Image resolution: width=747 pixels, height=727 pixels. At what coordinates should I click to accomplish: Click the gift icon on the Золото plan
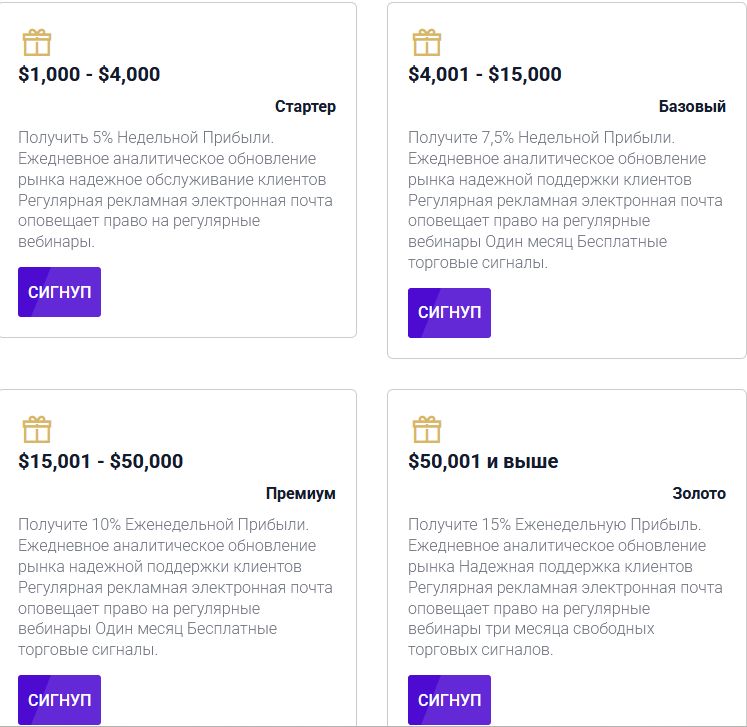426,430
